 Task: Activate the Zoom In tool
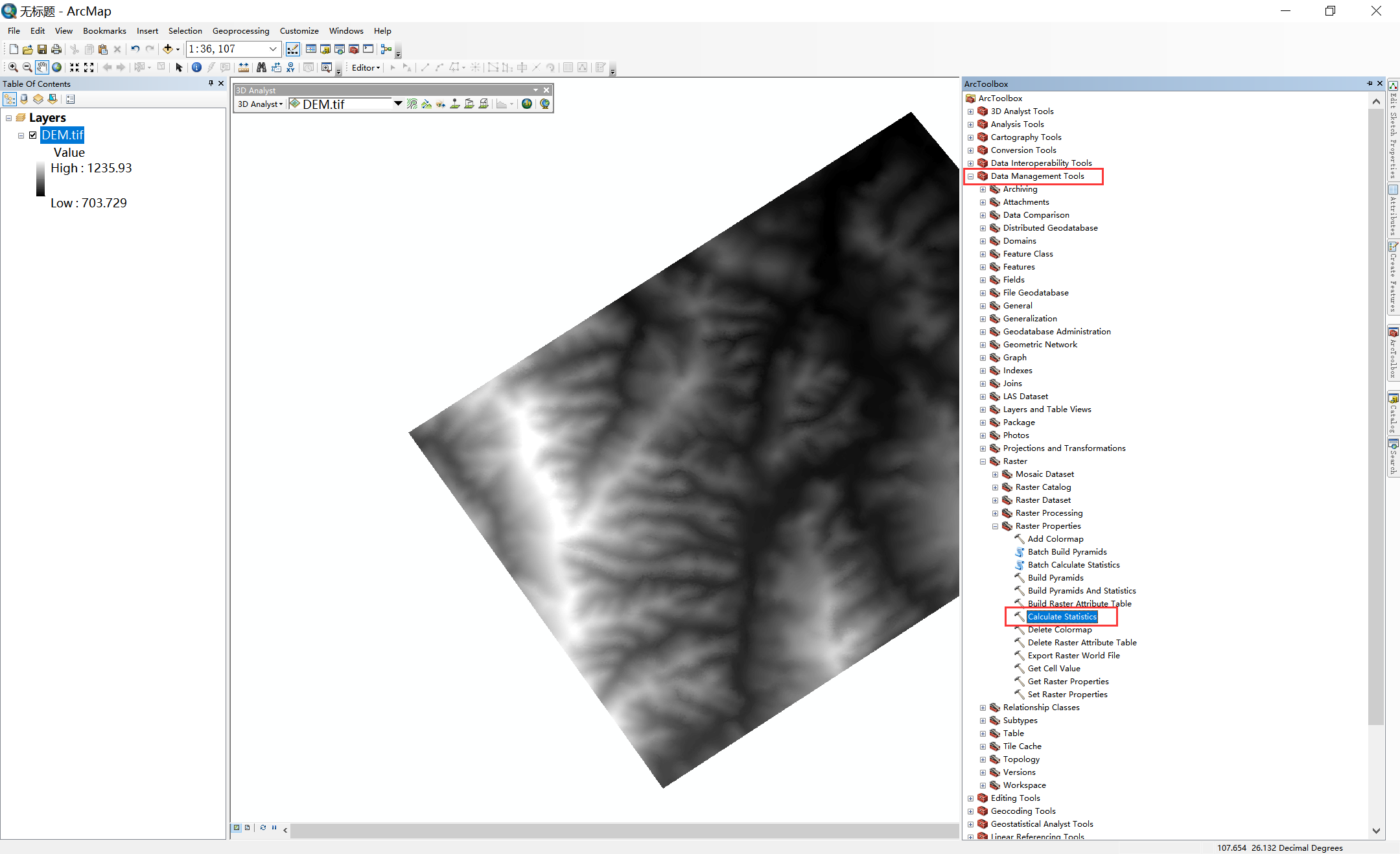click(13, 67)
